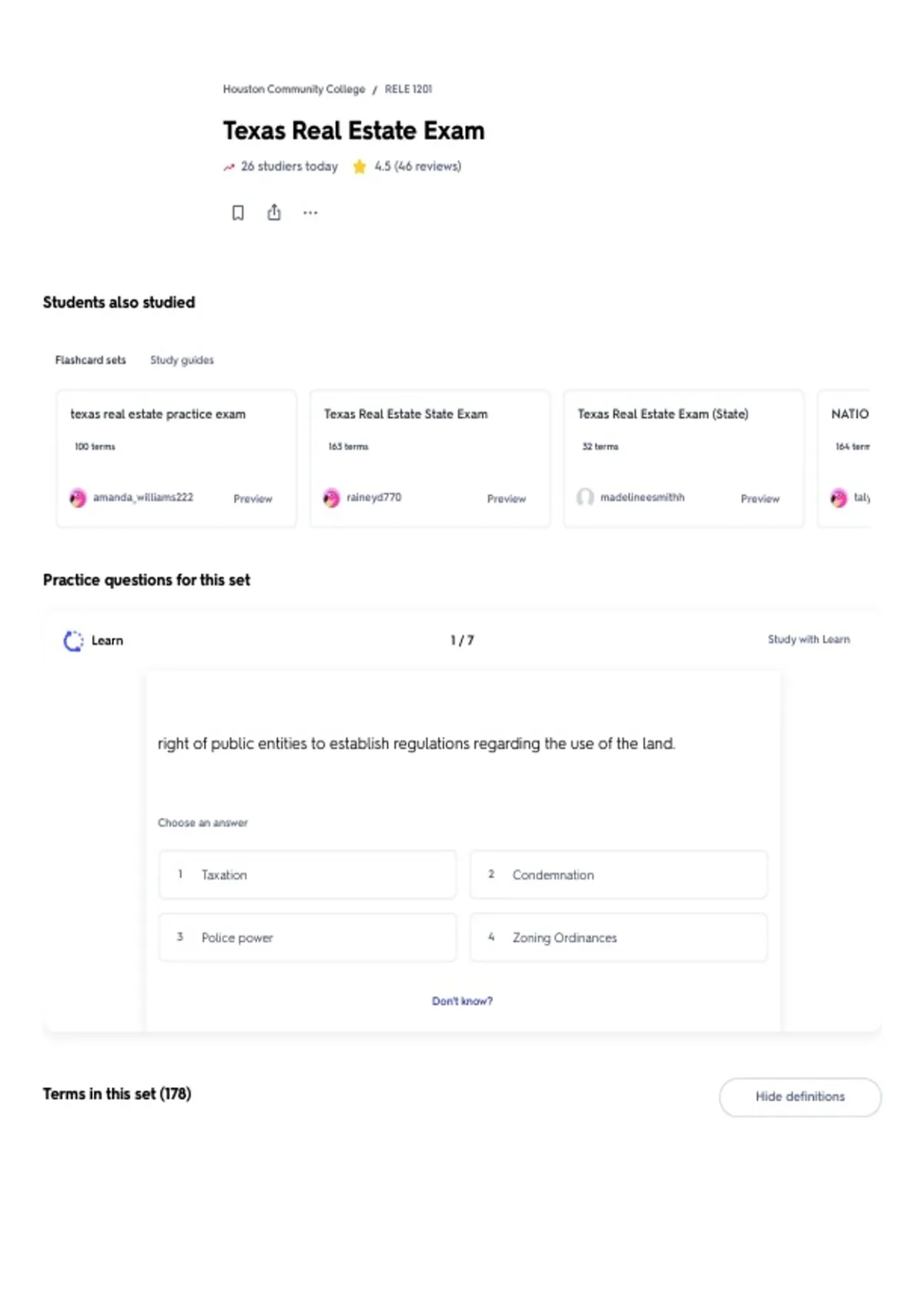
Task: Choose answer 3 Police power
Action: (307, 937)
